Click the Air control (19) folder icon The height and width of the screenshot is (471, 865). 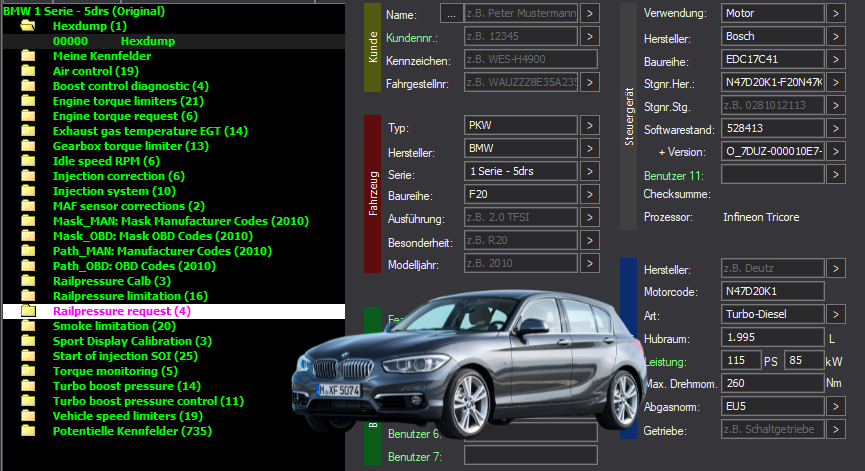28,71
